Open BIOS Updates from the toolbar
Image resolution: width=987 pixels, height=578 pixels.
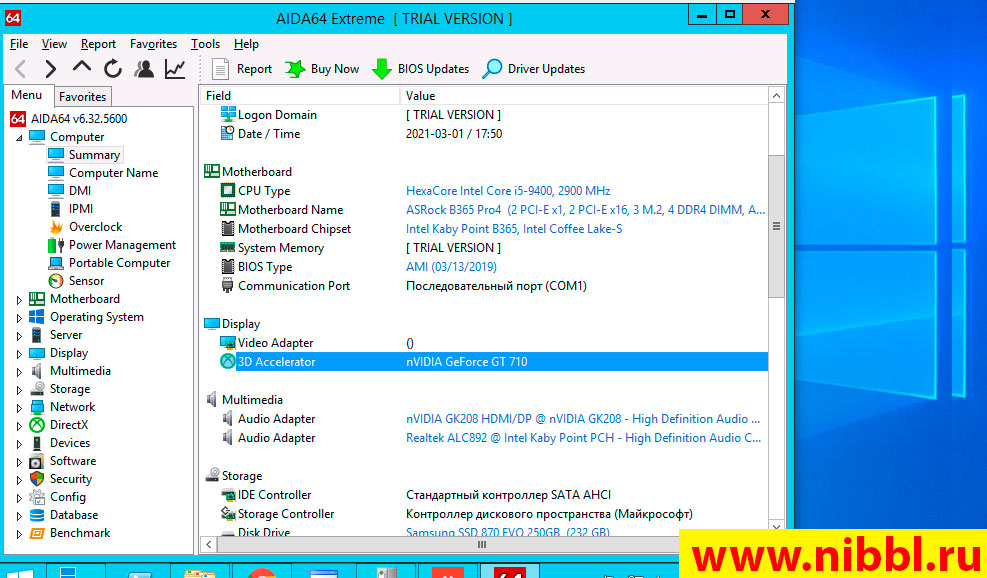(x=420, y=69)
